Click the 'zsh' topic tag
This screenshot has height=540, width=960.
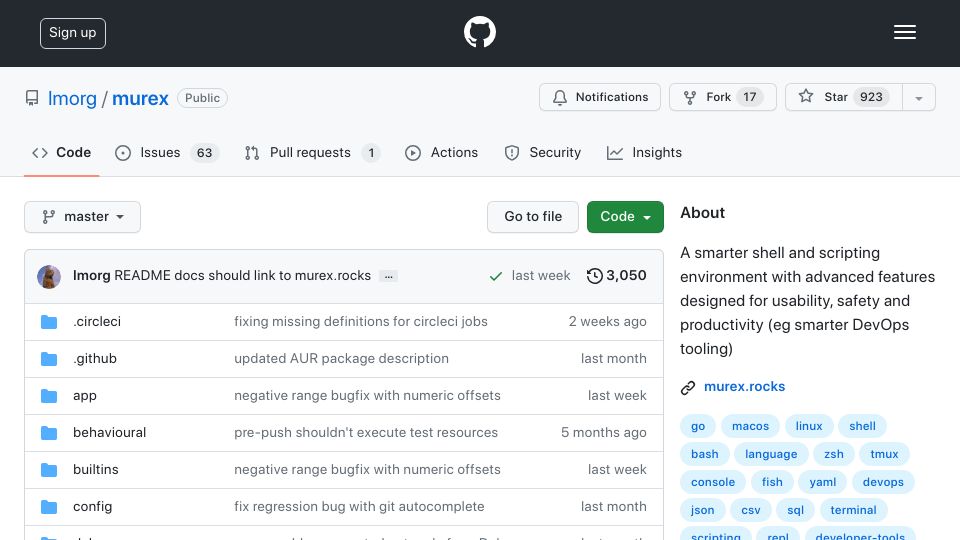tap(834, 454)
